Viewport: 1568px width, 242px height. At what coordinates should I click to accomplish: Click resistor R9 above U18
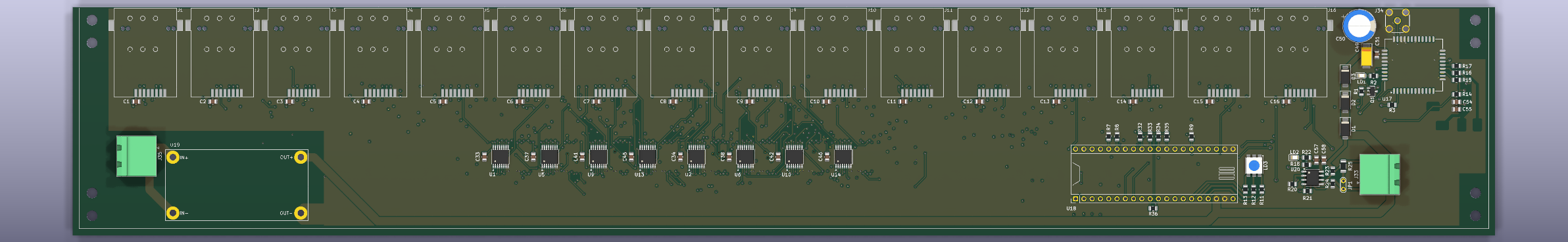[1191, 137]
